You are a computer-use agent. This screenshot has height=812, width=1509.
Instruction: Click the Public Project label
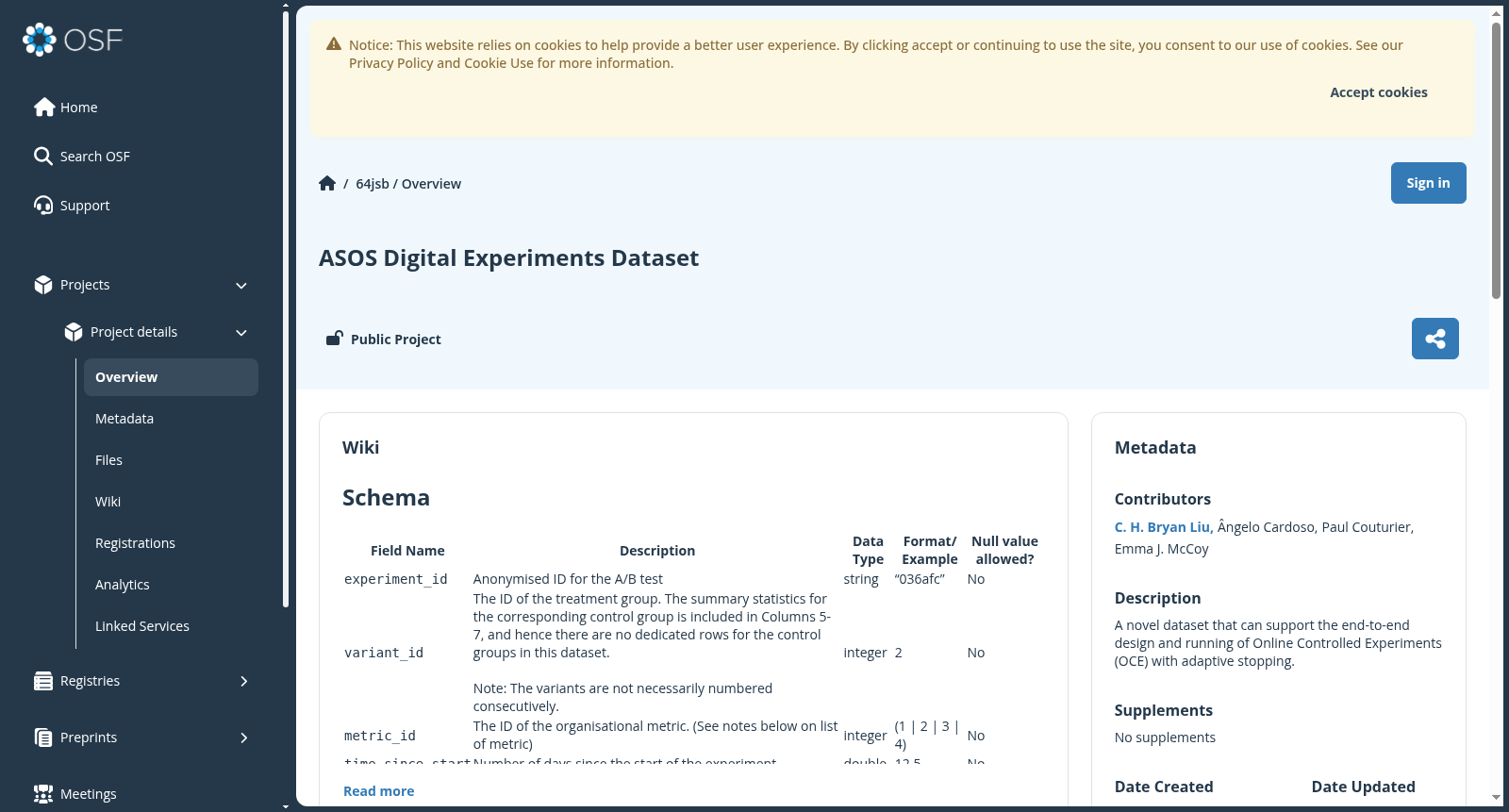(396, 340)
